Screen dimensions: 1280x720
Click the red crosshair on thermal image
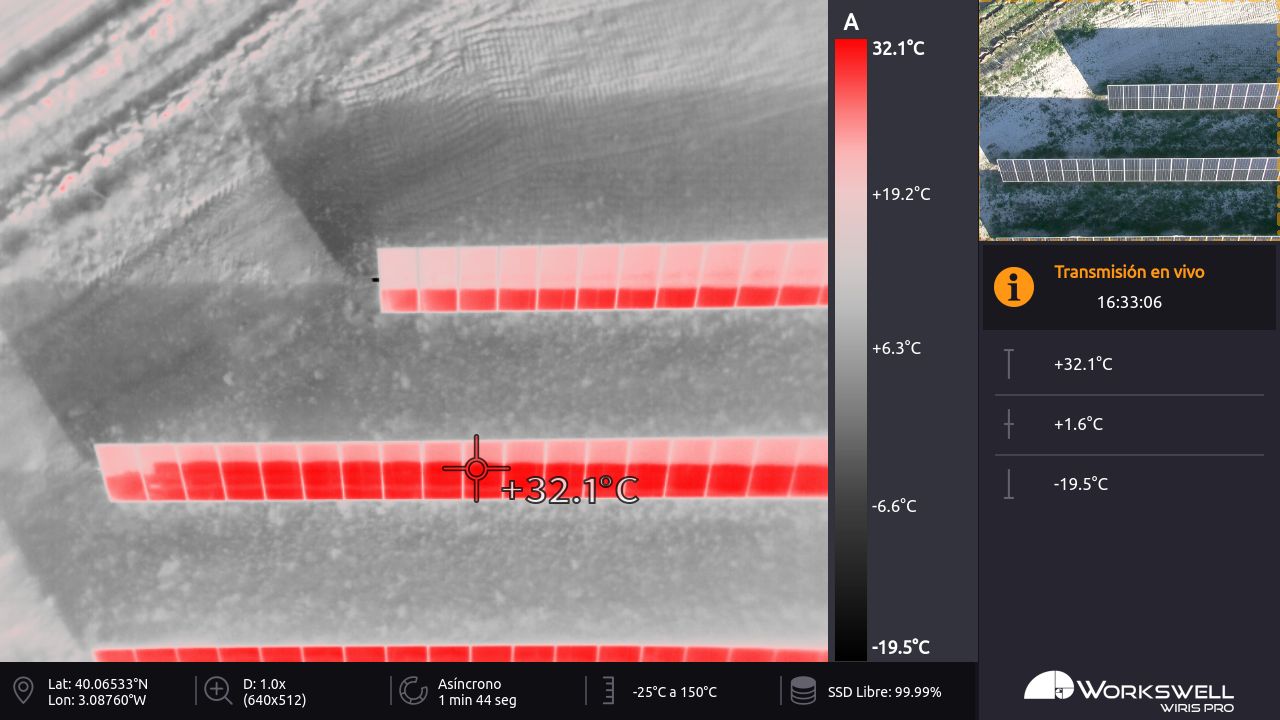[477, 468]
